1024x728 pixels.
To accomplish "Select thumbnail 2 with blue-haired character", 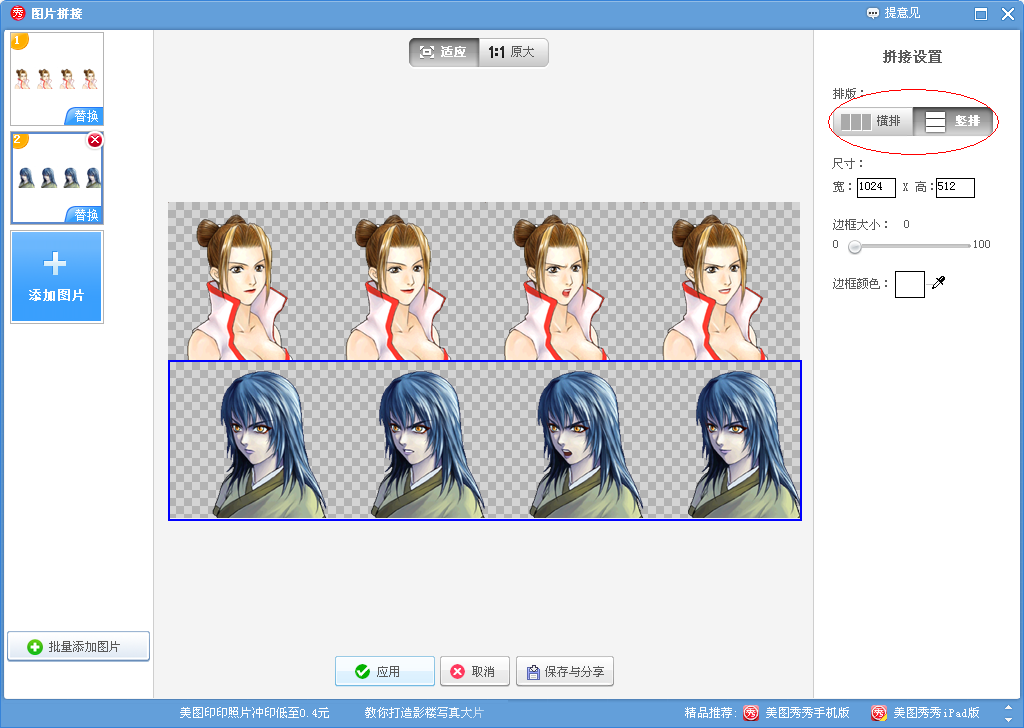I will click(x=57, y=178).
